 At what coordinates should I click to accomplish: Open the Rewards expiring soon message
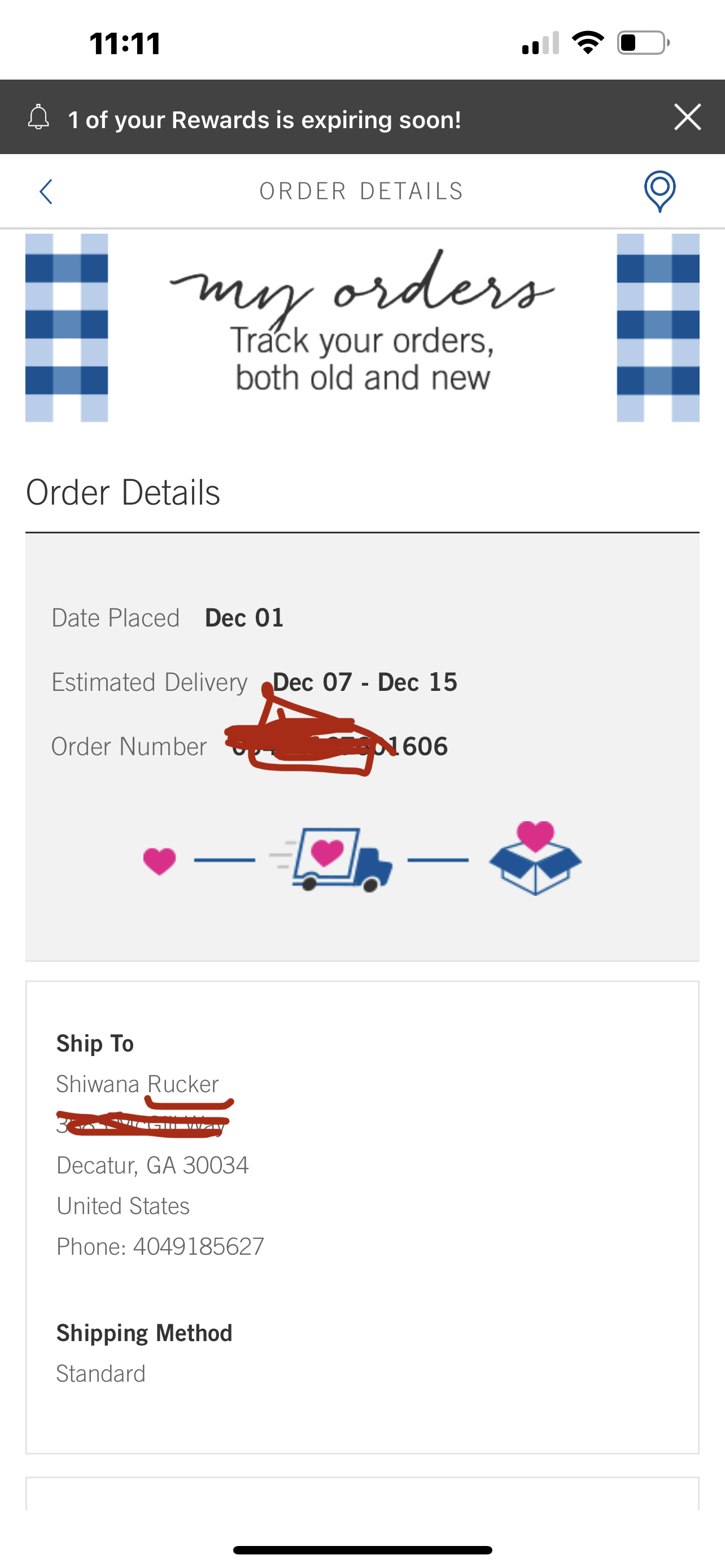tap(264, 120)
